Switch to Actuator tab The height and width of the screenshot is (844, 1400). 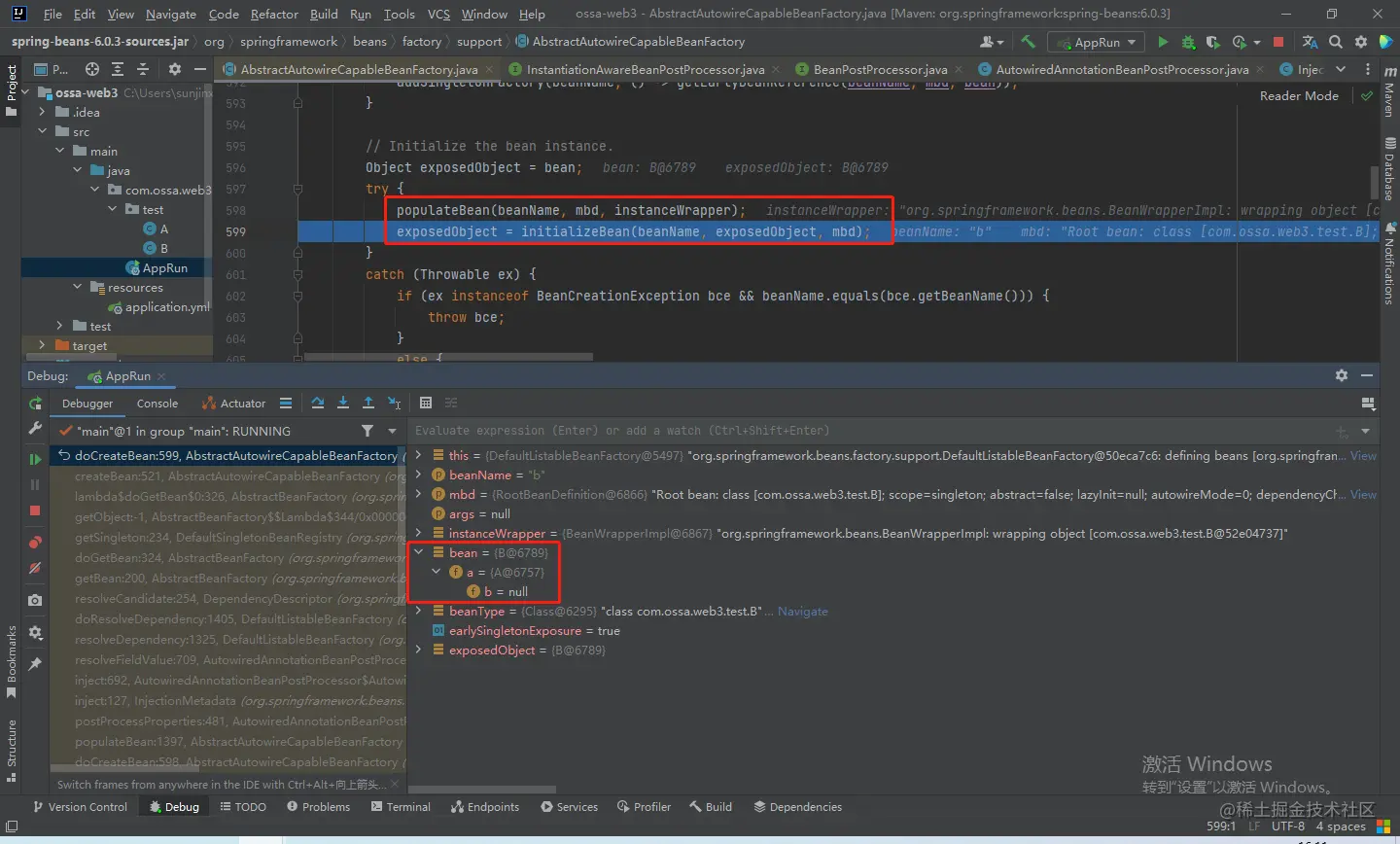coord(233,404)
